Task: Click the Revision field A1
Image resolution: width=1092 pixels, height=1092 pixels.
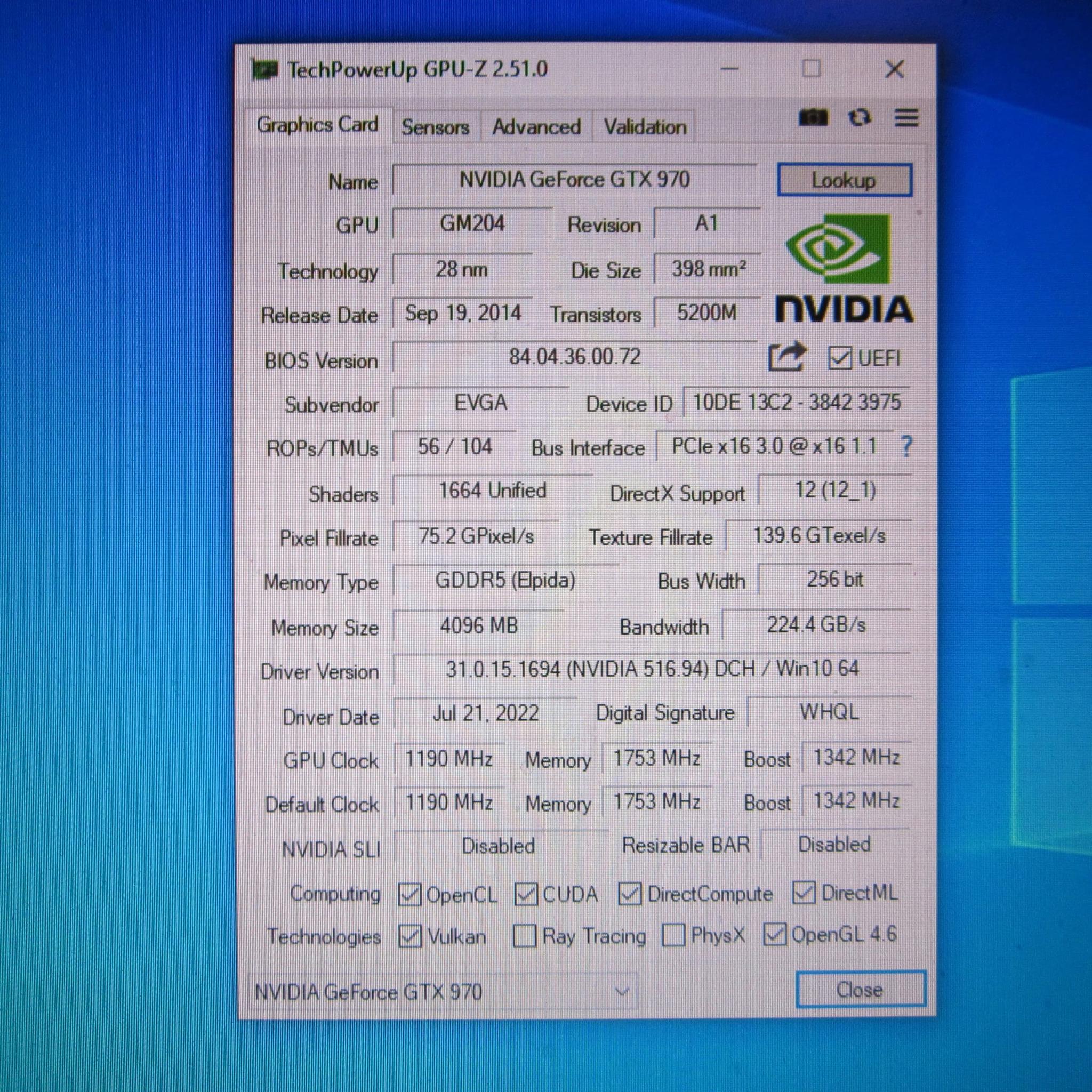Action: [706, 223]
